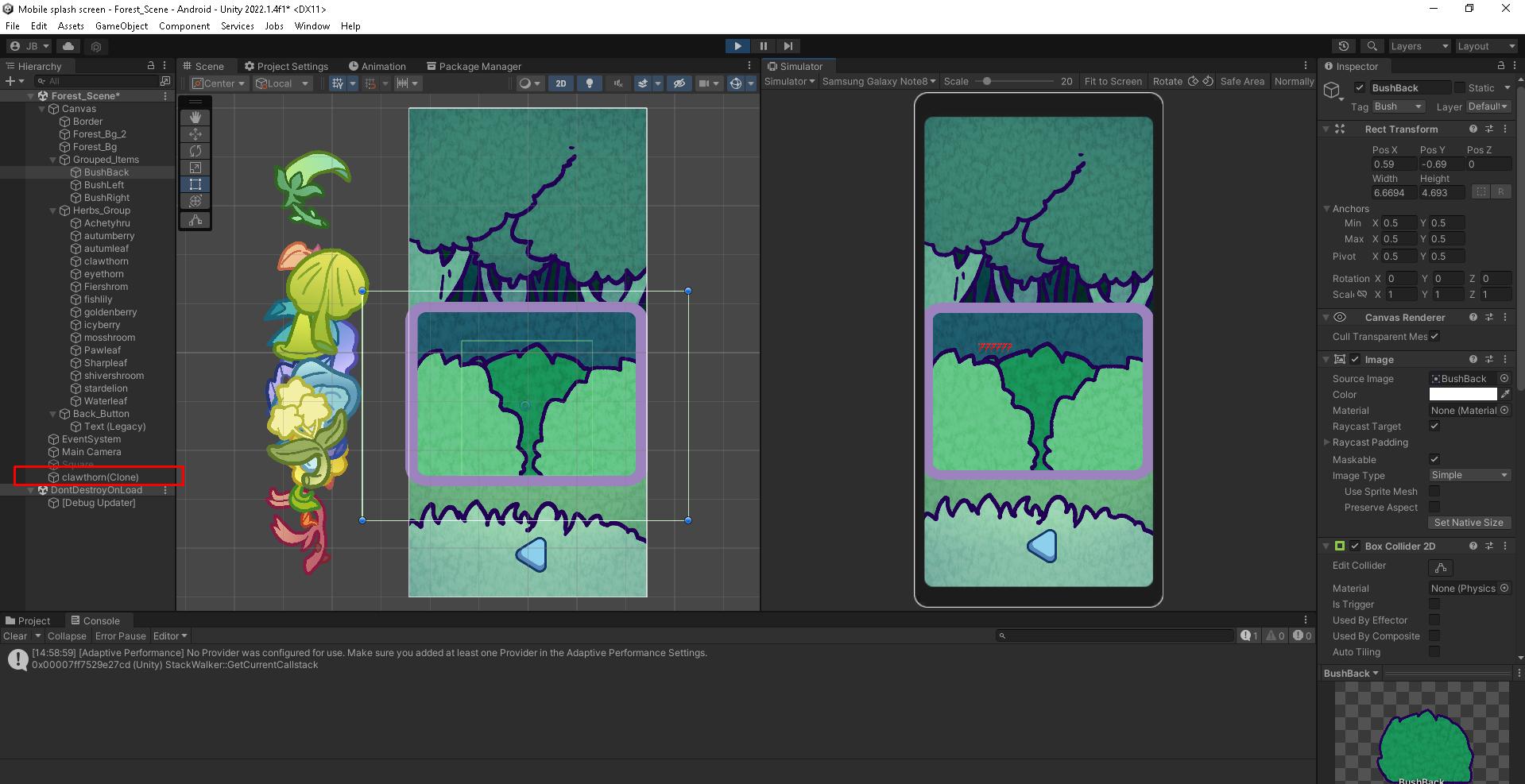The image size is (1525, 784).
Task: Click the global Search magnifier icon
Action: click(1372, 46)
